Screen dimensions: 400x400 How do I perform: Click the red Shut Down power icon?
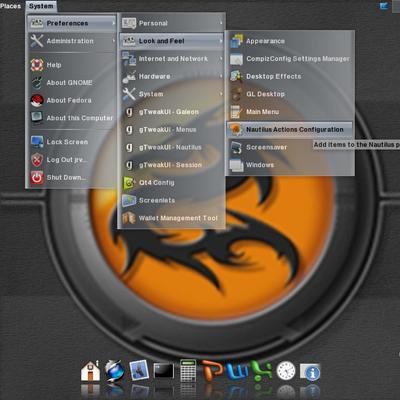click(37, 178)
